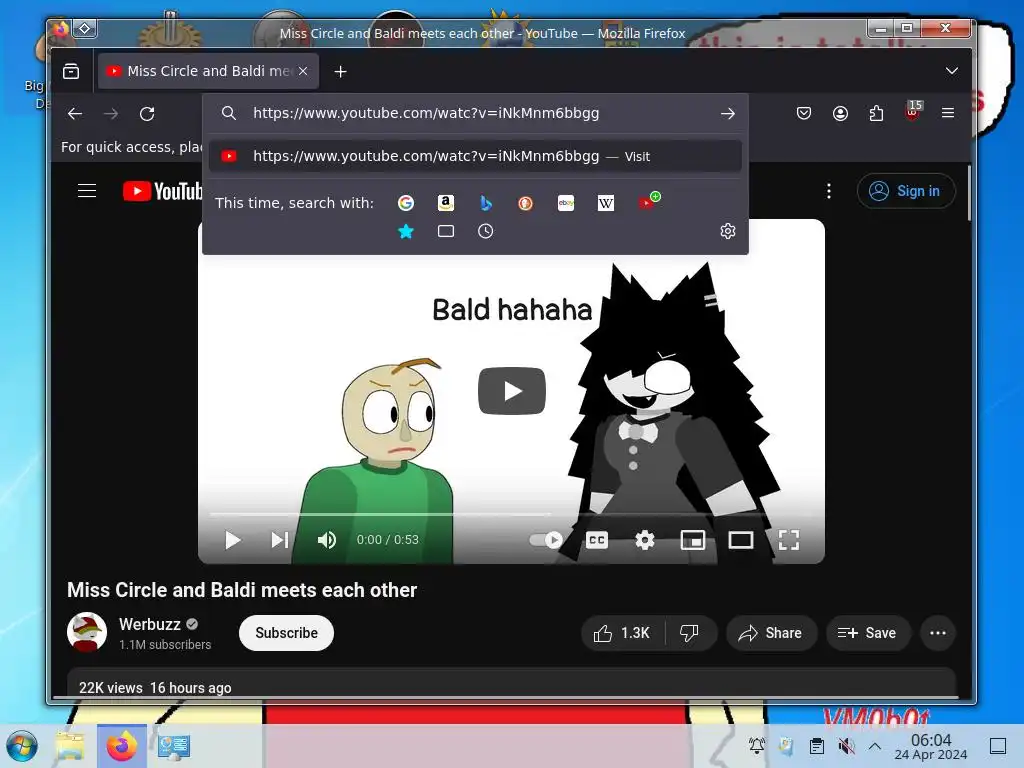Open the control panel taskbar icon
This screenshot has width=1024, height=768.
pyautogui.click(x=174, y=746)
